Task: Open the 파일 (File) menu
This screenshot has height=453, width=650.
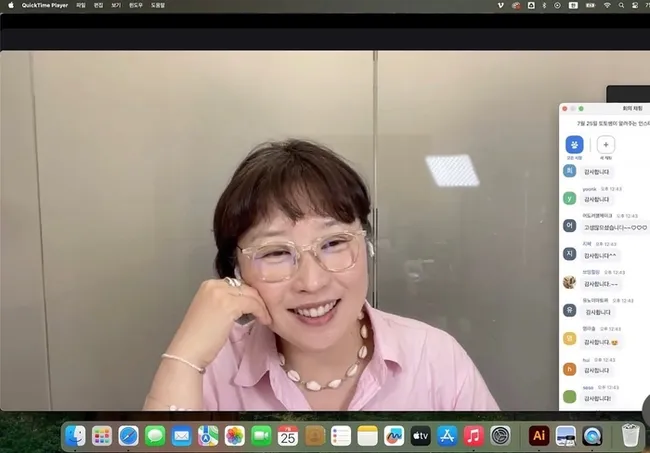Action: click(x=81, y=5)
